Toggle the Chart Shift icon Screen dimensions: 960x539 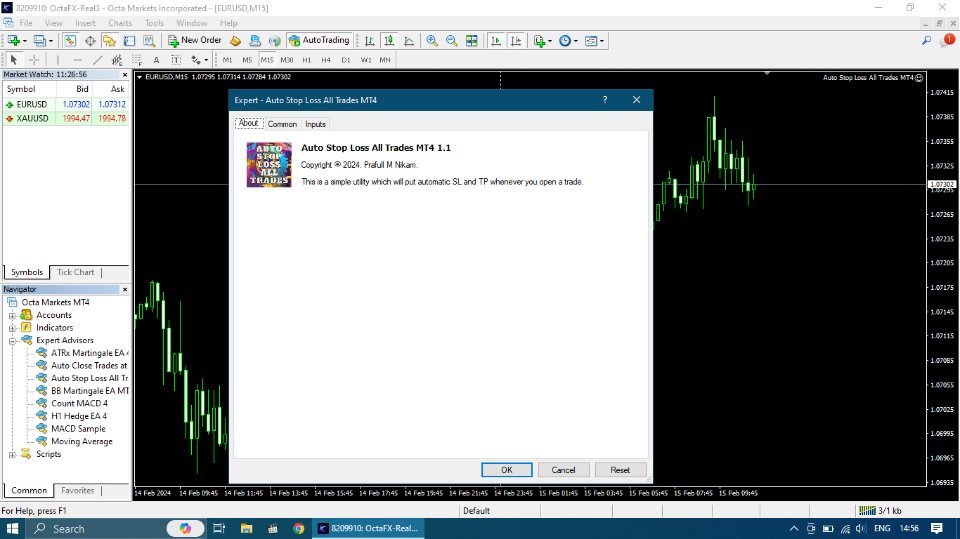click(516, 40)
